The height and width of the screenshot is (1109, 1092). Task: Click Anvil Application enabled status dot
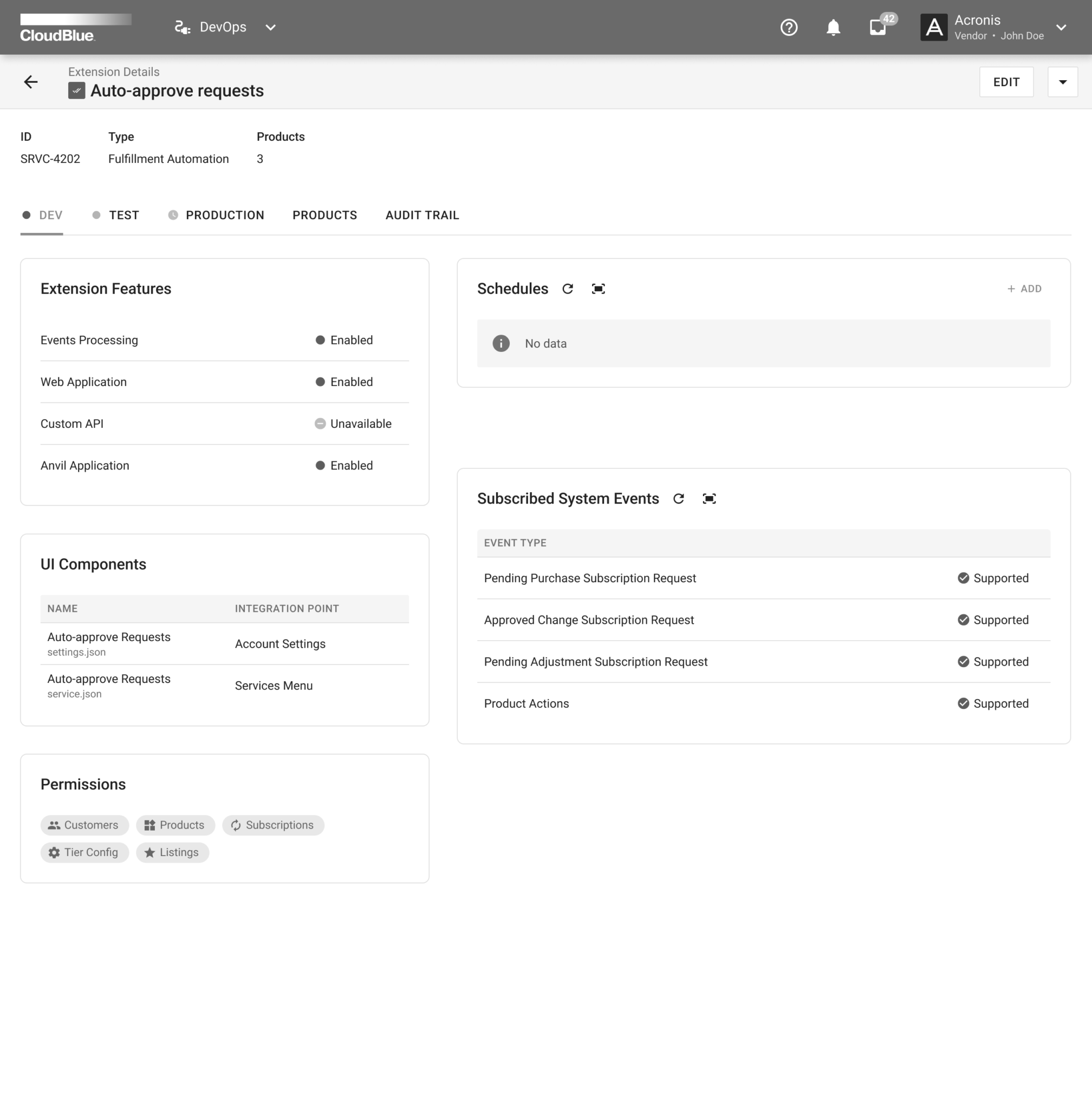pyautogui.click(x=320, y=465)
